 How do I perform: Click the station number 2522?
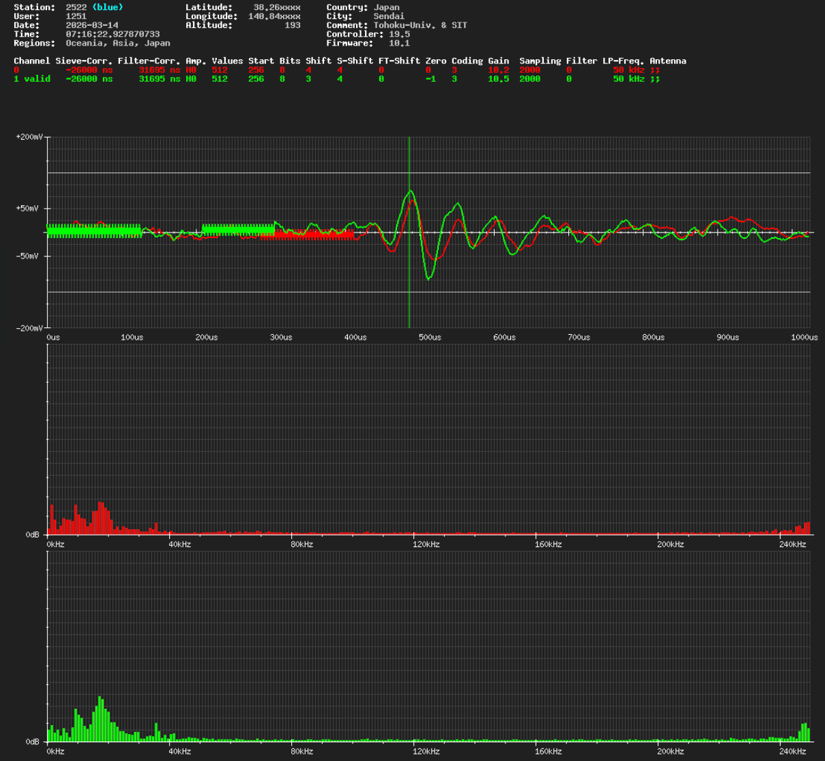tap(77, 7)
